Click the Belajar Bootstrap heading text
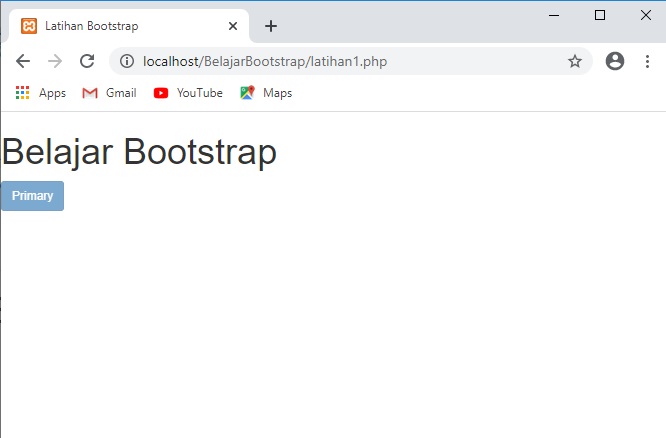This screenshot has height=438, width=666. click(140, 153)
